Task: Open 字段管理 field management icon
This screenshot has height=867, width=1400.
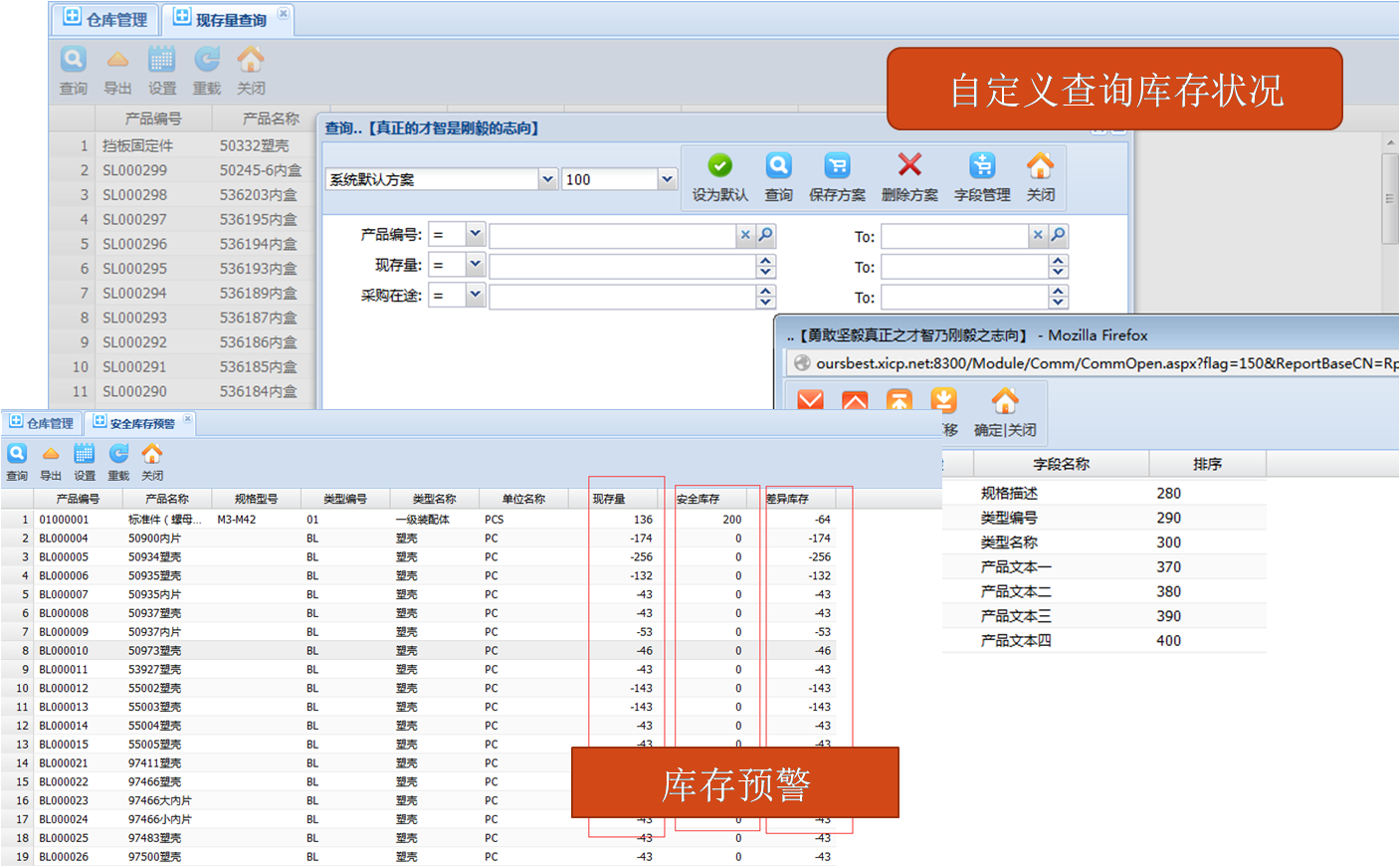Action: tap(982, 166)
